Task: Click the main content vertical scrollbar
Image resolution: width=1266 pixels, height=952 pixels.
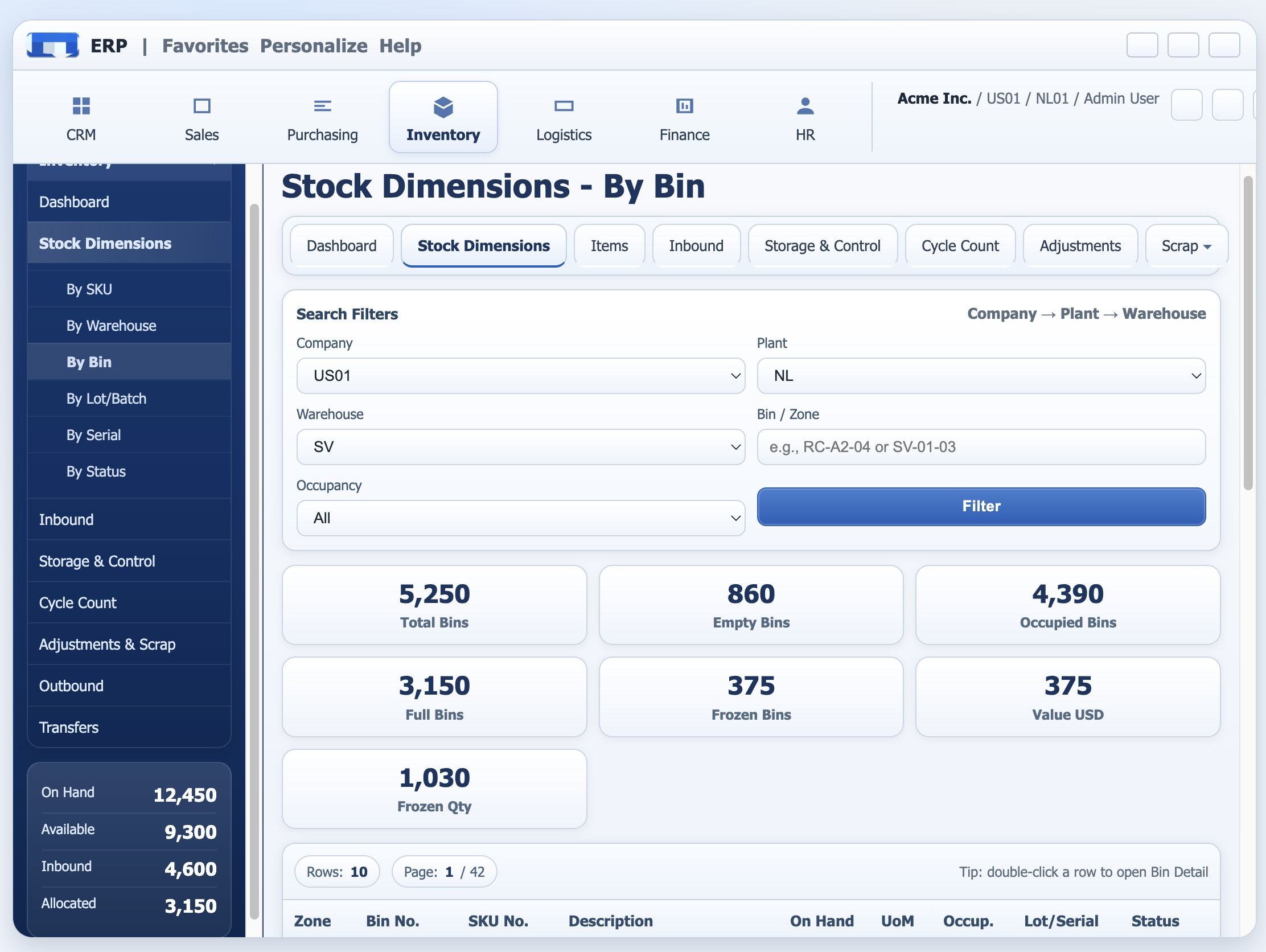Action: coord(1248,334)
